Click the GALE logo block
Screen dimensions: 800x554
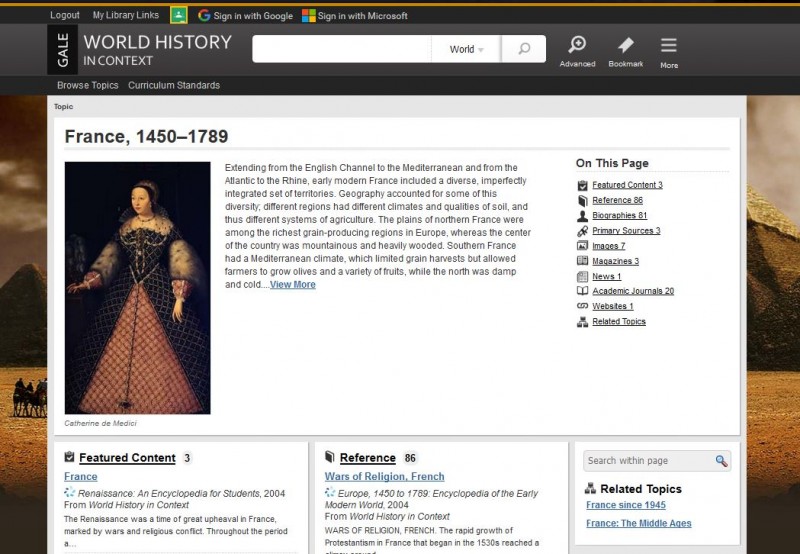(x=63, y=49)
